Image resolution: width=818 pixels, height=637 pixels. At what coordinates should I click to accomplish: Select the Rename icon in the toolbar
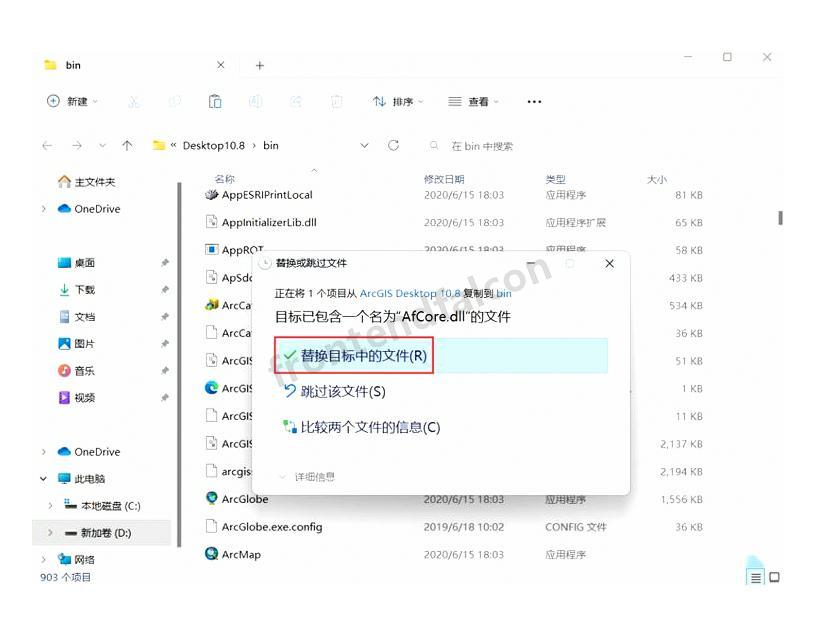pyautogui.click(x=255, y=101)
